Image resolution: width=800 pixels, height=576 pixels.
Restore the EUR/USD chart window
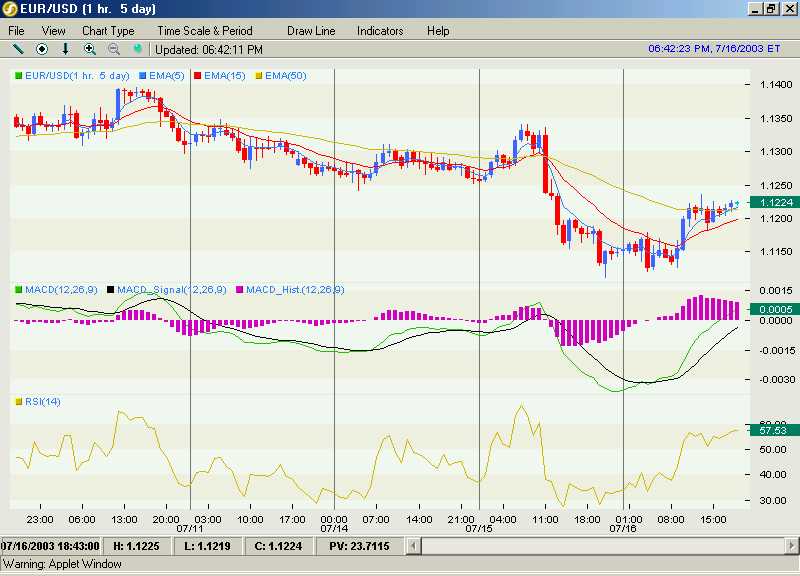click(x=771, y=9)
